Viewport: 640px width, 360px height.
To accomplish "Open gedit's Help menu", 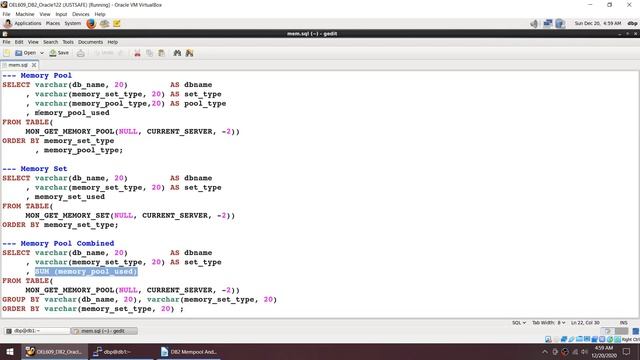I will pyautogui.click(x=113, y=42).
